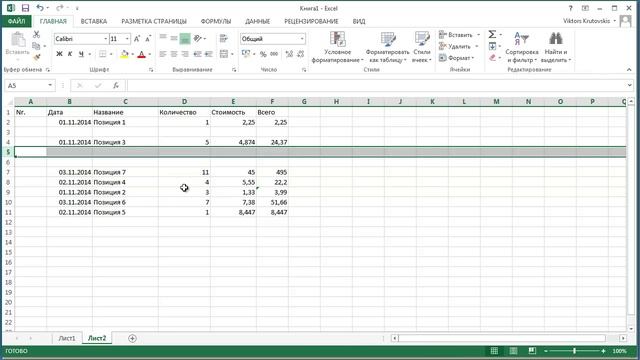Switch to ДАННЫЕ tab
640x360 pixels.
coord(258,21)
